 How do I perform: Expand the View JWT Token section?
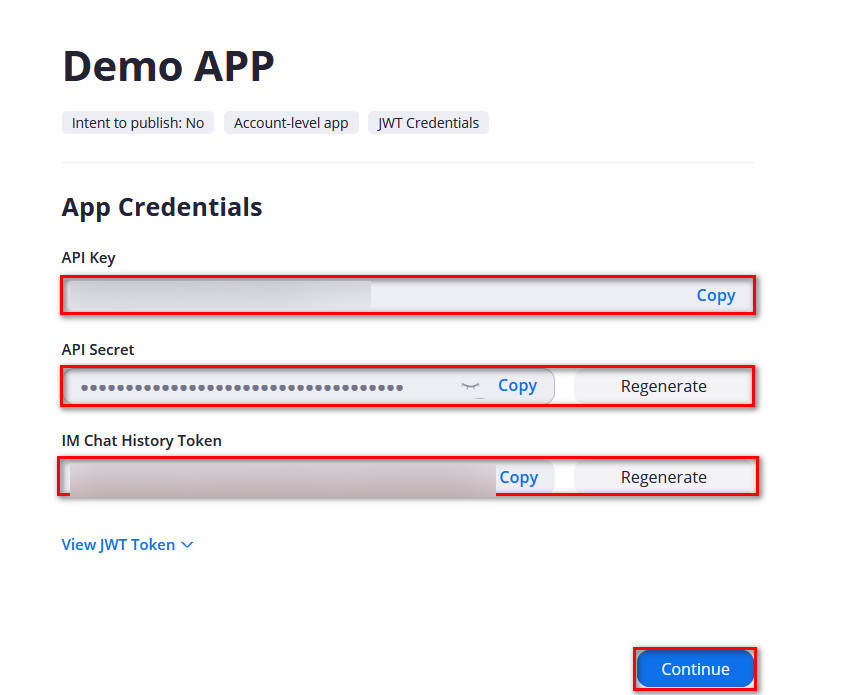128,545
